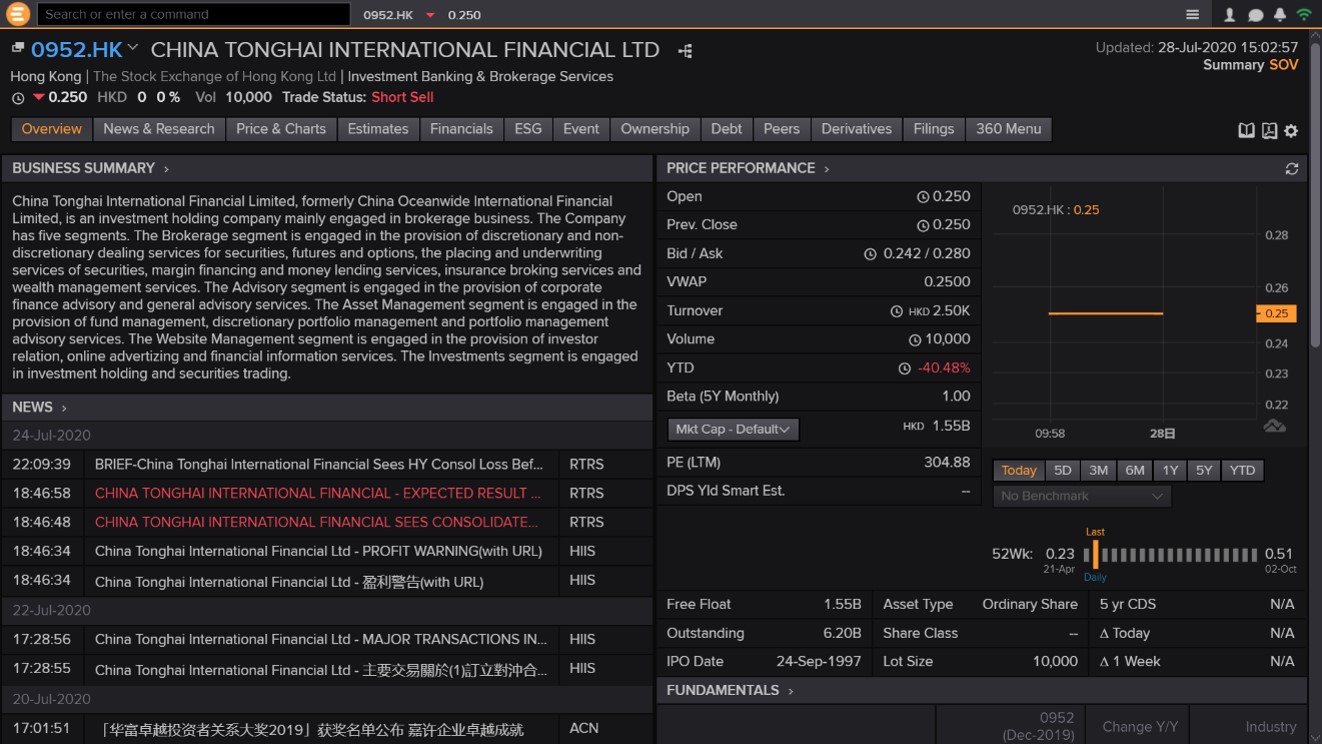Image resolution: width=1322 pixels, height=744 pixels.
Task: Select the 5Y chart range
Action: pos(1203,470)
